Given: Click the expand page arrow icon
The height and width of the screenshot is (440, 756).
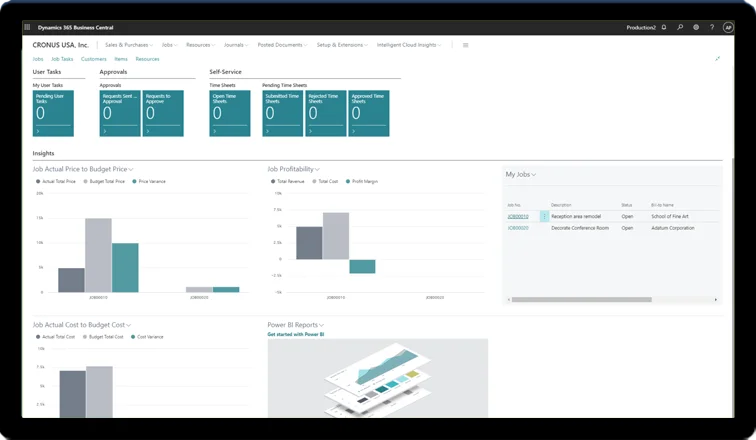Looking at the screenshot, I should pos(718,59).
